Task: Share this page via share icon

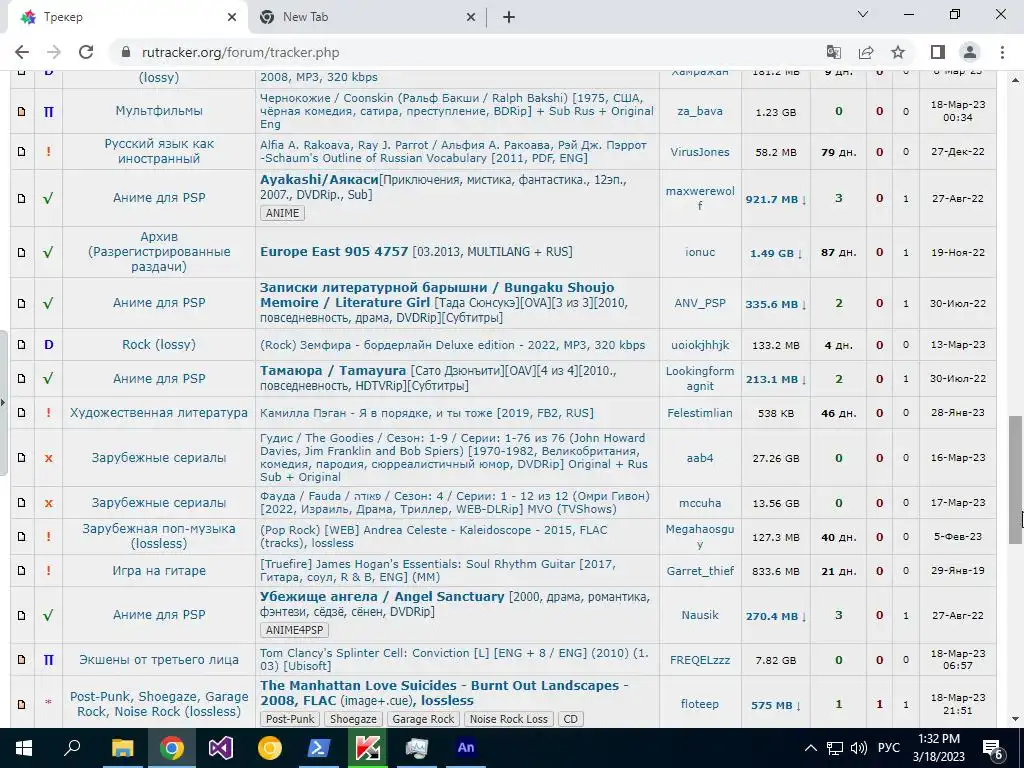Action: [x=866, y=52]
